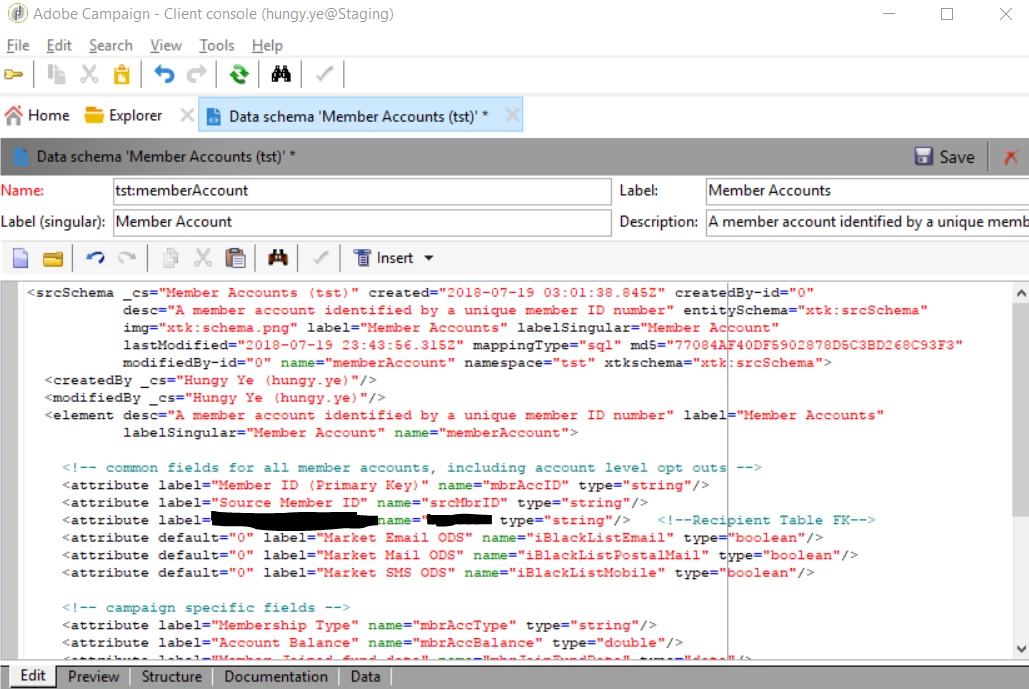The width and height of the screenshot is (1029, 689).
Task: Open search binoculars in main toolbar
Action: (281, 74)
